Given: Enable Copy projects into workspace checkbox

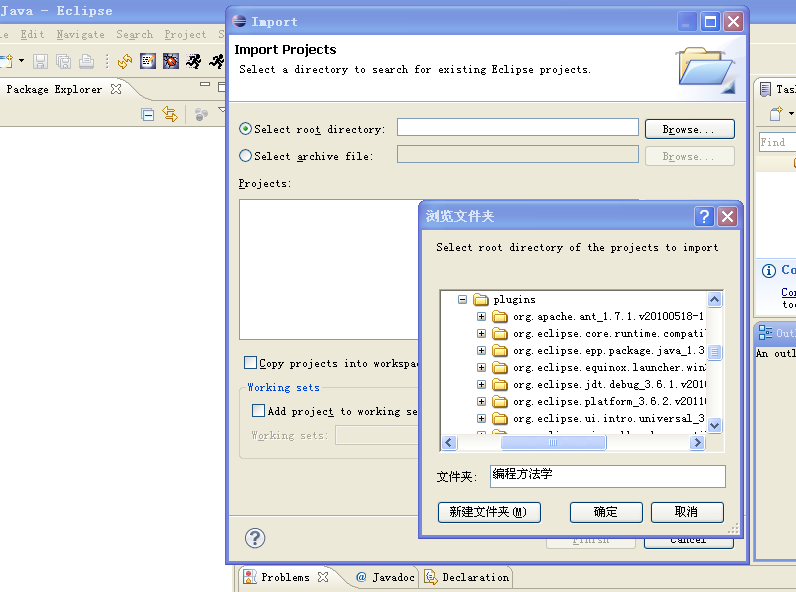Looking at the screenshot, I should [x=250, y=363].
